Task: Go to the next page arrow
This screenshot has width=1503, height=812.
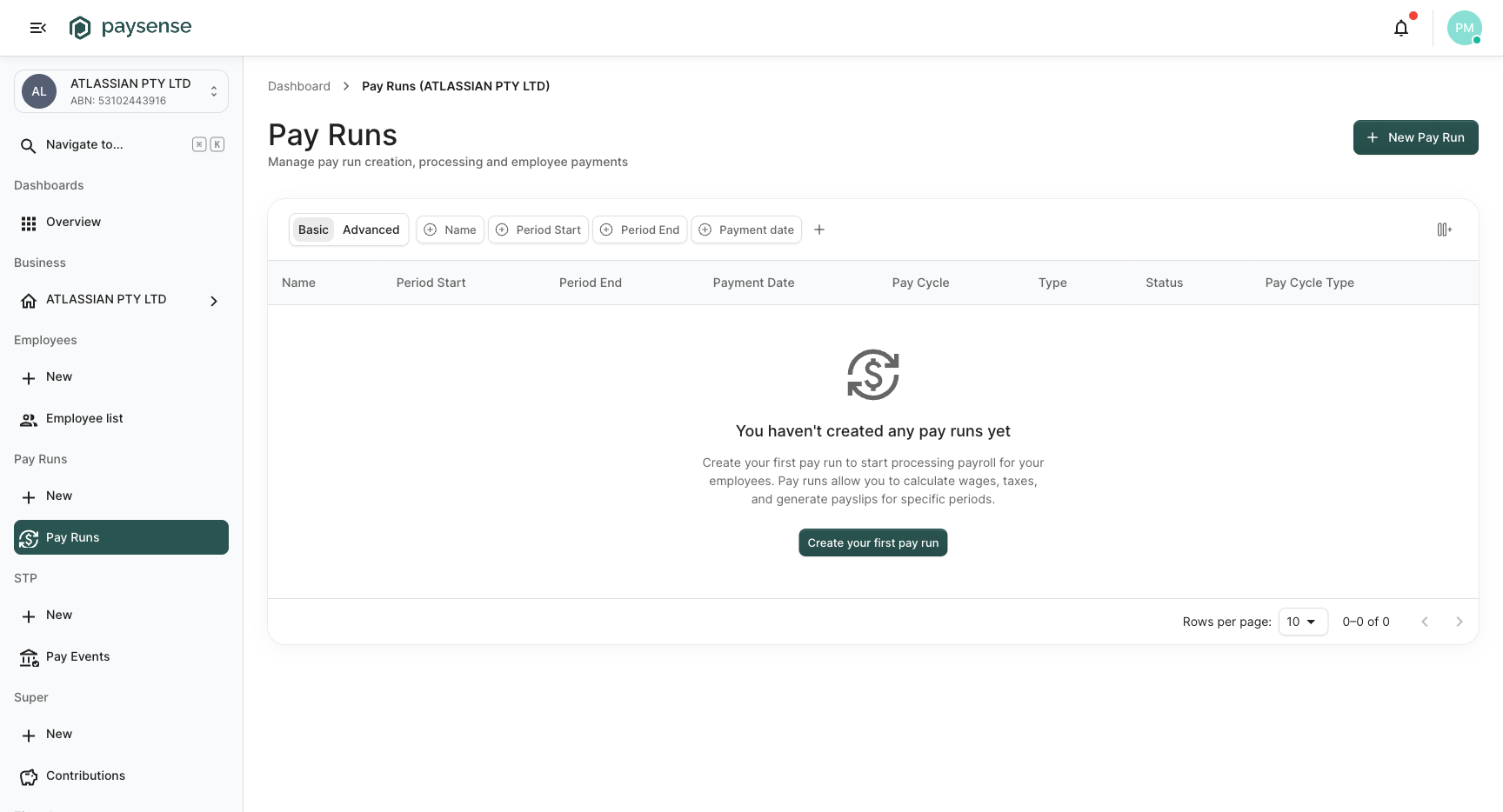Action: (x=1460, y=622)
